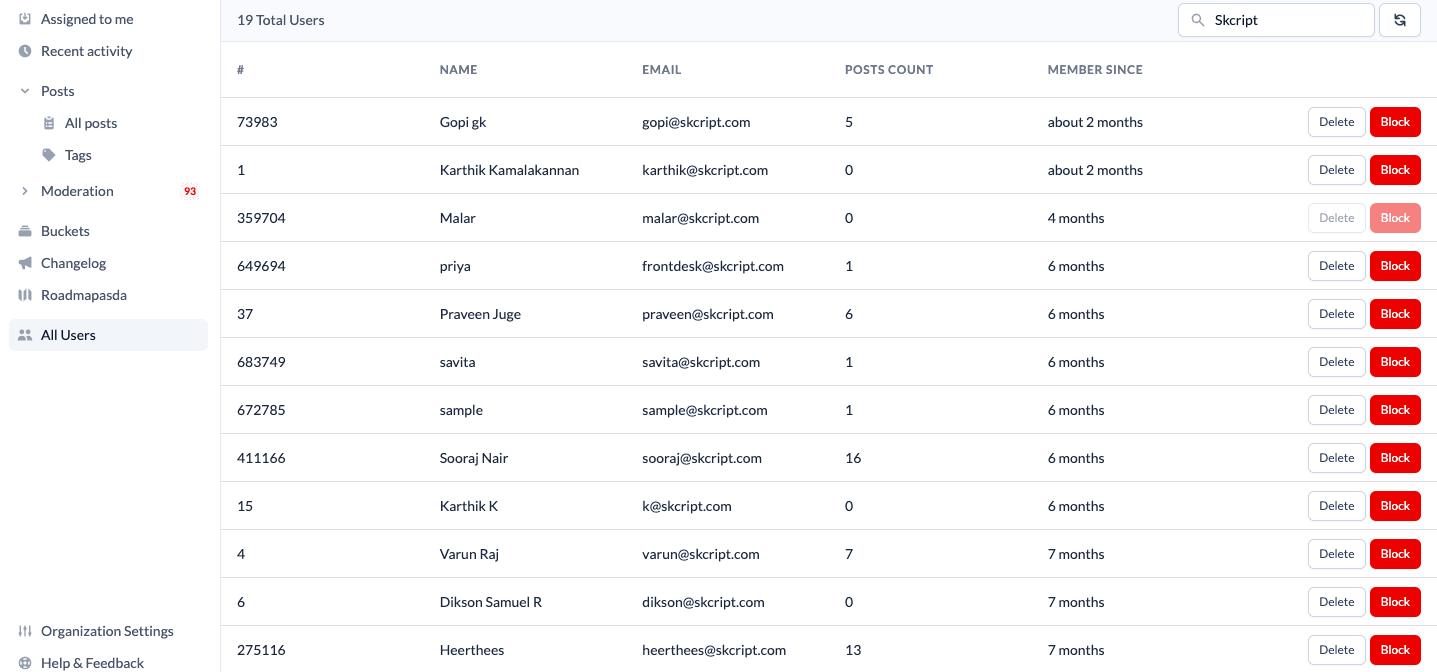Block user Karthik K
1437x672 pixels.
click(1395, 506)
